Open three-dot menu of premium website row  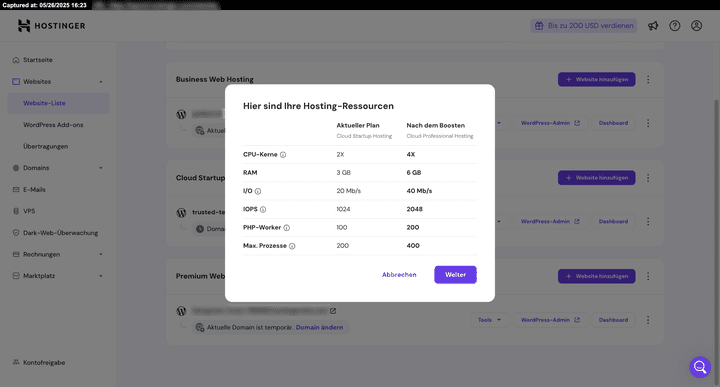[648, 320]
